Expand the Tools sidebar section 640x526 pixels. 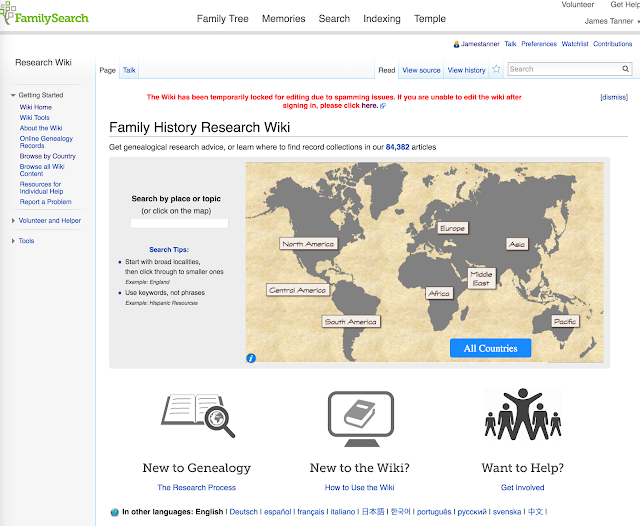[x=13, y=241]
